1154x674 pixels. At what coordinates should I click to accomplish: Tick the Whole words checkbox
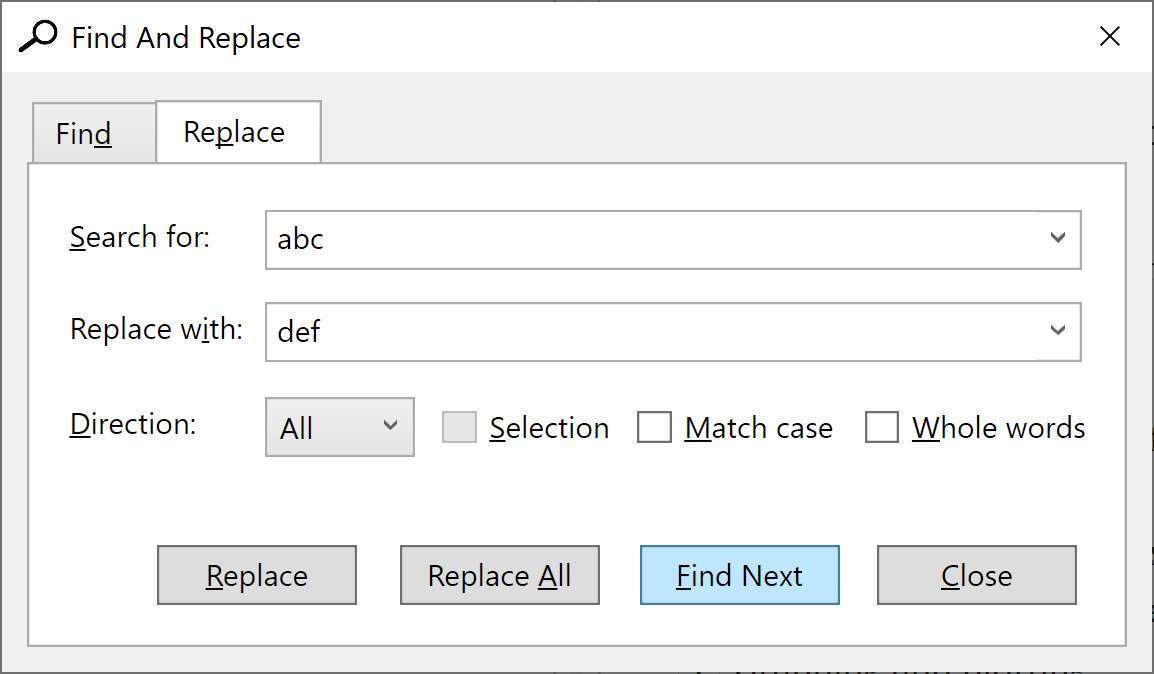(x=882, y=427)
